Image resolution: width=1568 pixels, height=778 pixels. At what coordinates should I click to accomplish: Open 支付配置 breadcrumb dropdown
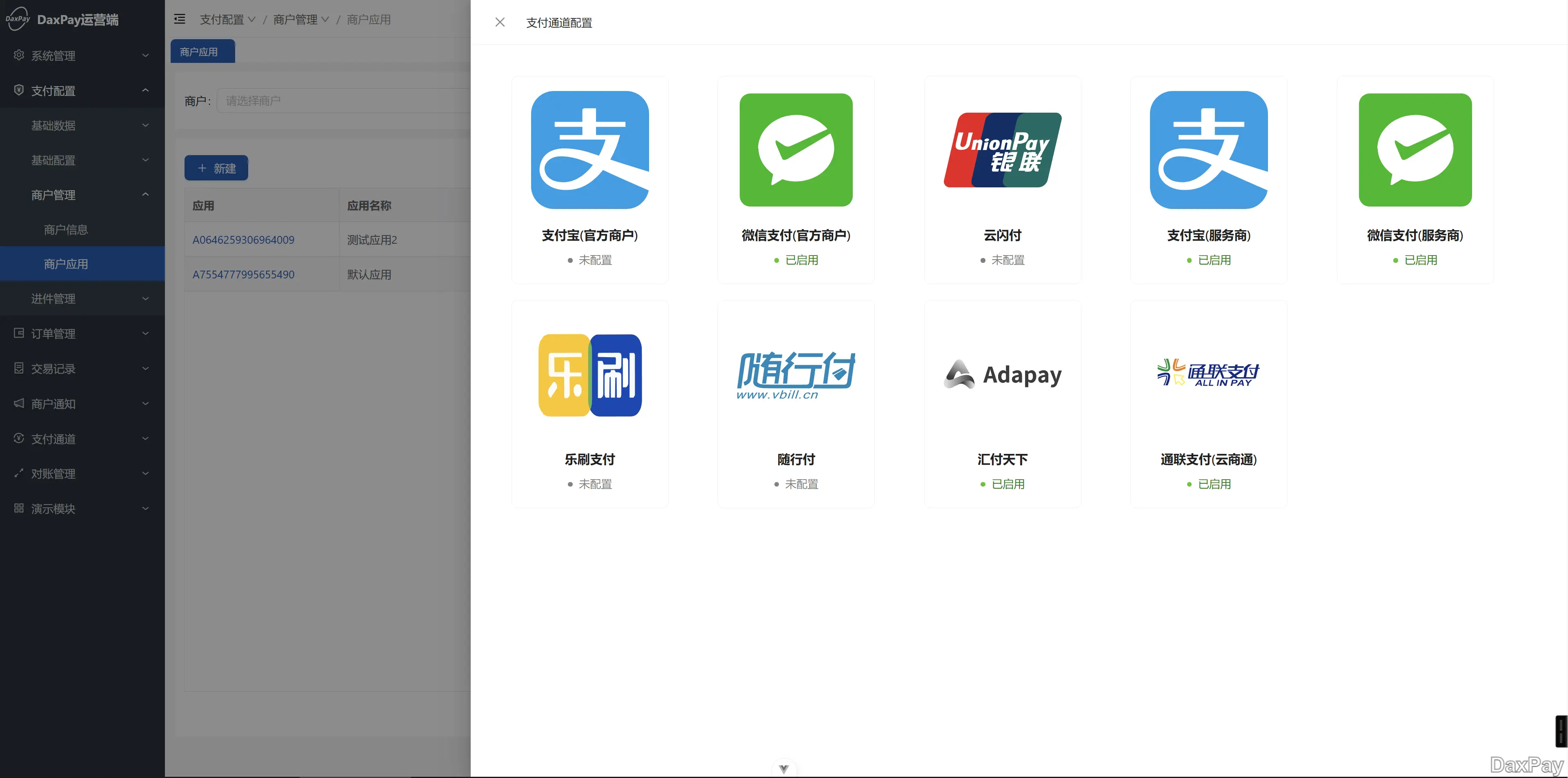click(227, 20)
